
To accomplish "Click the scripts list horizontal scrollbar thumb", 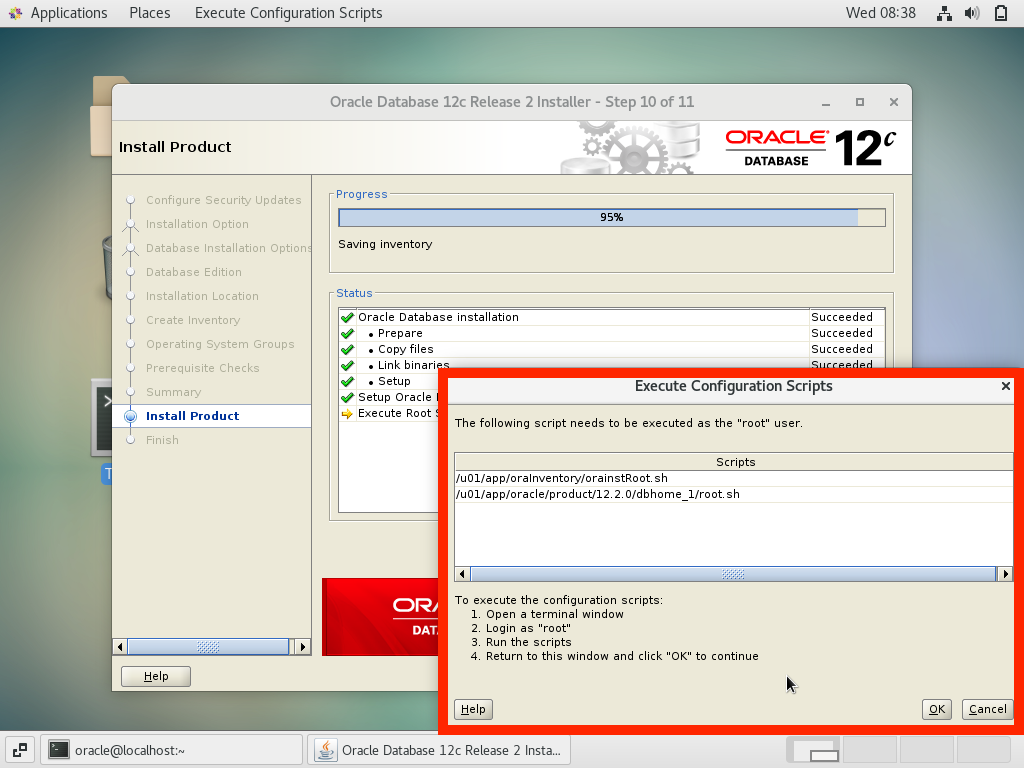I will pyautogui.click(x=733, y=574).
